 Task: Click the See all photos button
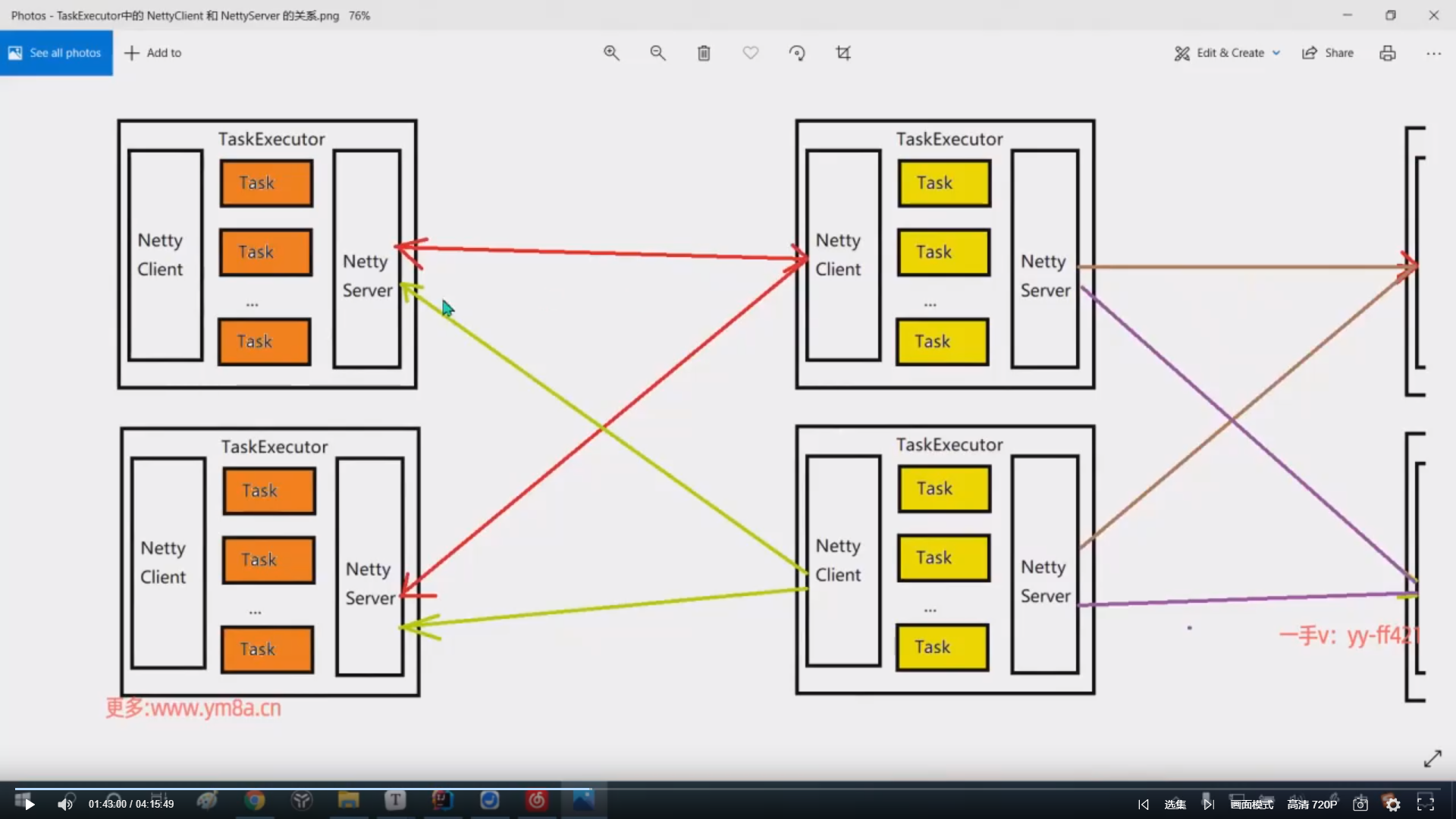(x=56, y=53)
